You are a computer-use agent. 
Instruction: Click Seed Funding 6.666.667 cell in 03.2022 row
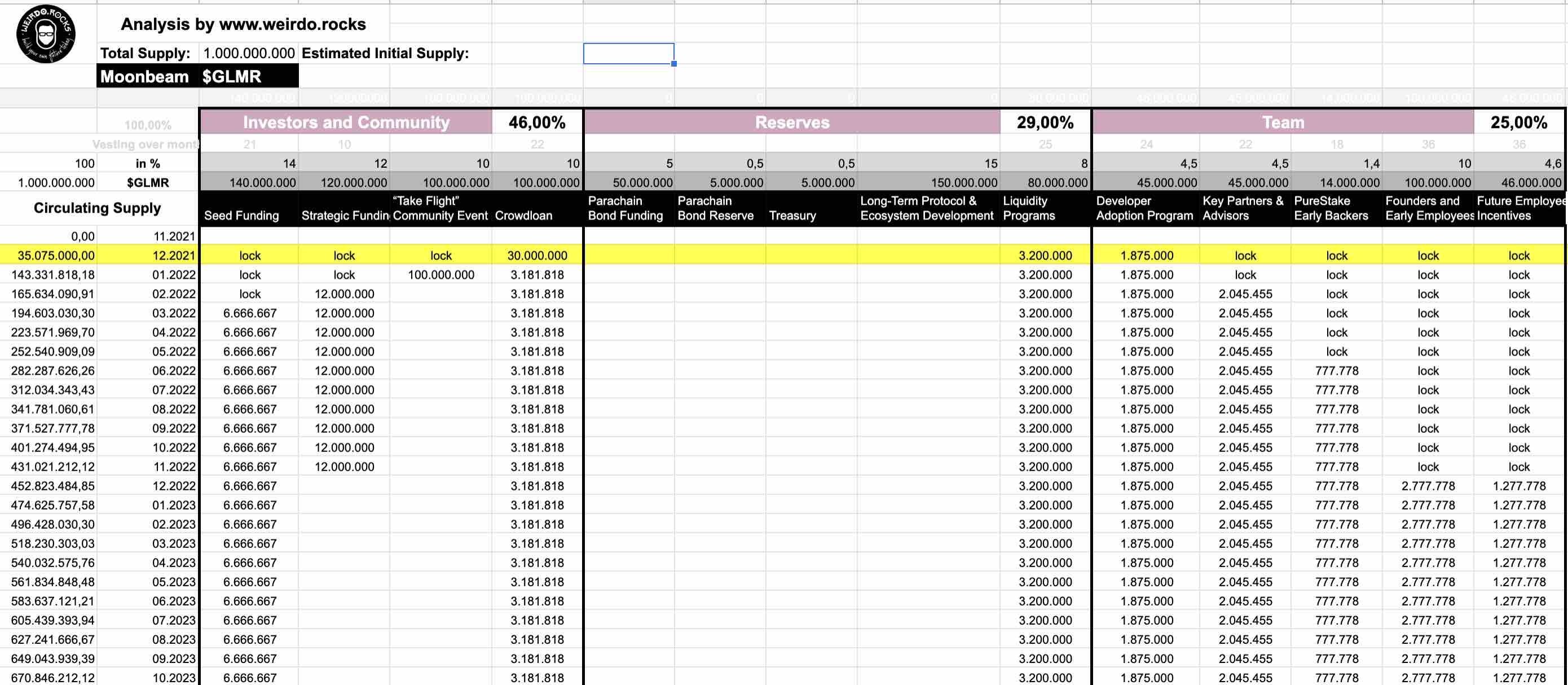(249, 313)
